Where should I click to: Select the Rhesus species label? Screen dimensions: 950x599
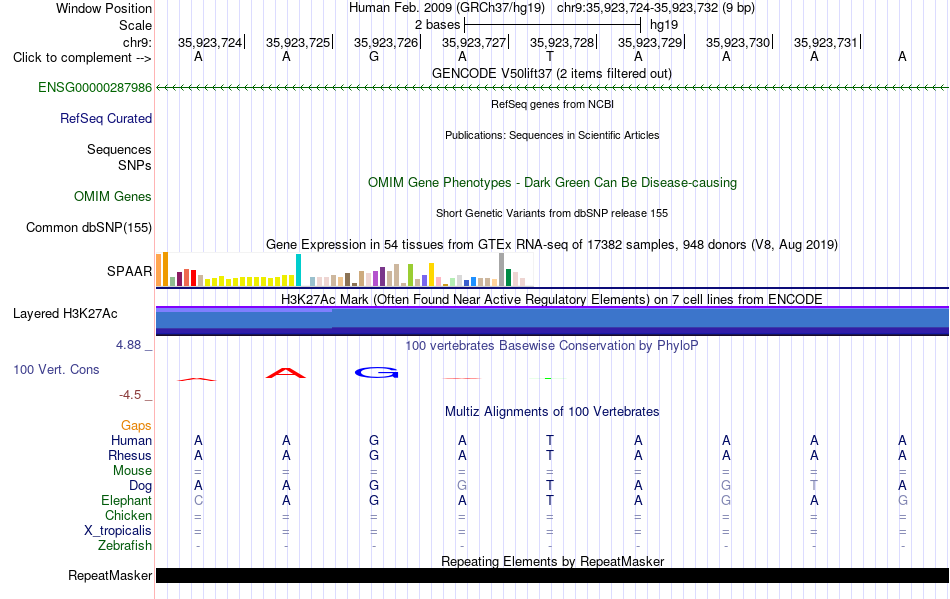tap(130, 455)
